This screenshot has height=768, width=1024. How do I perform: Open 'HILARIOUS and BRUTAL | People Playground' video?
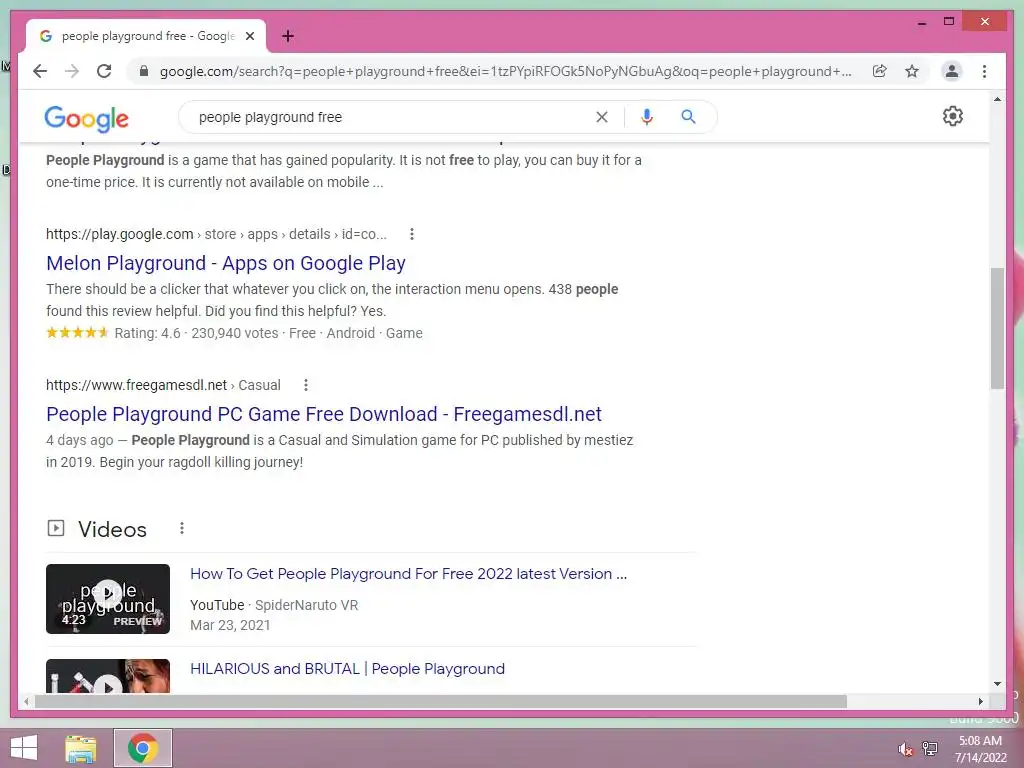(x=347, y=669)
